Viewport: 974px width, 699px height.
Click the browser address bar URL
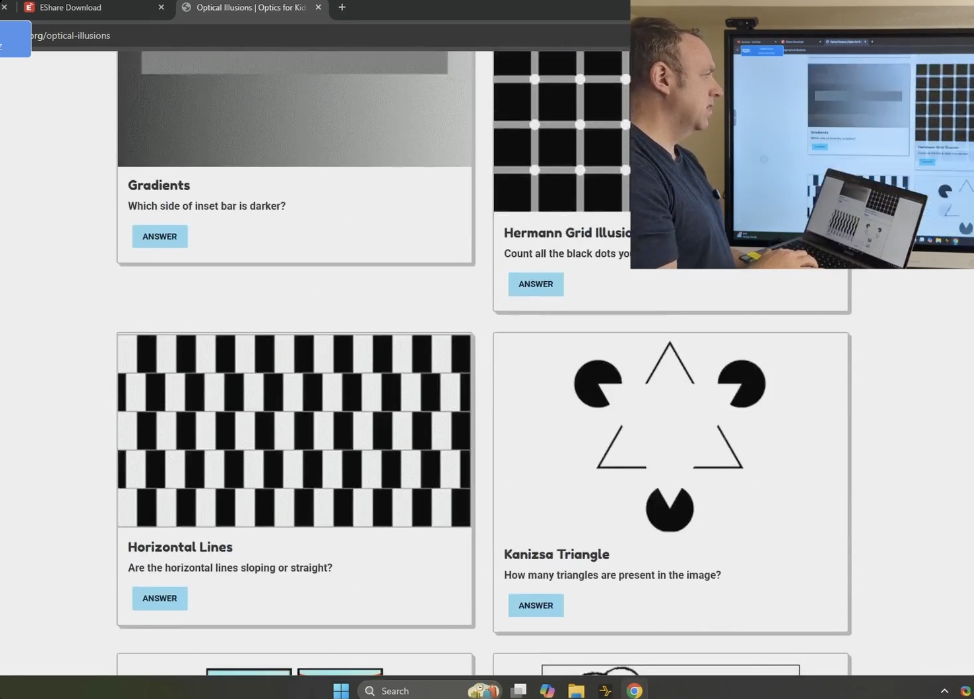pos(70,36)
